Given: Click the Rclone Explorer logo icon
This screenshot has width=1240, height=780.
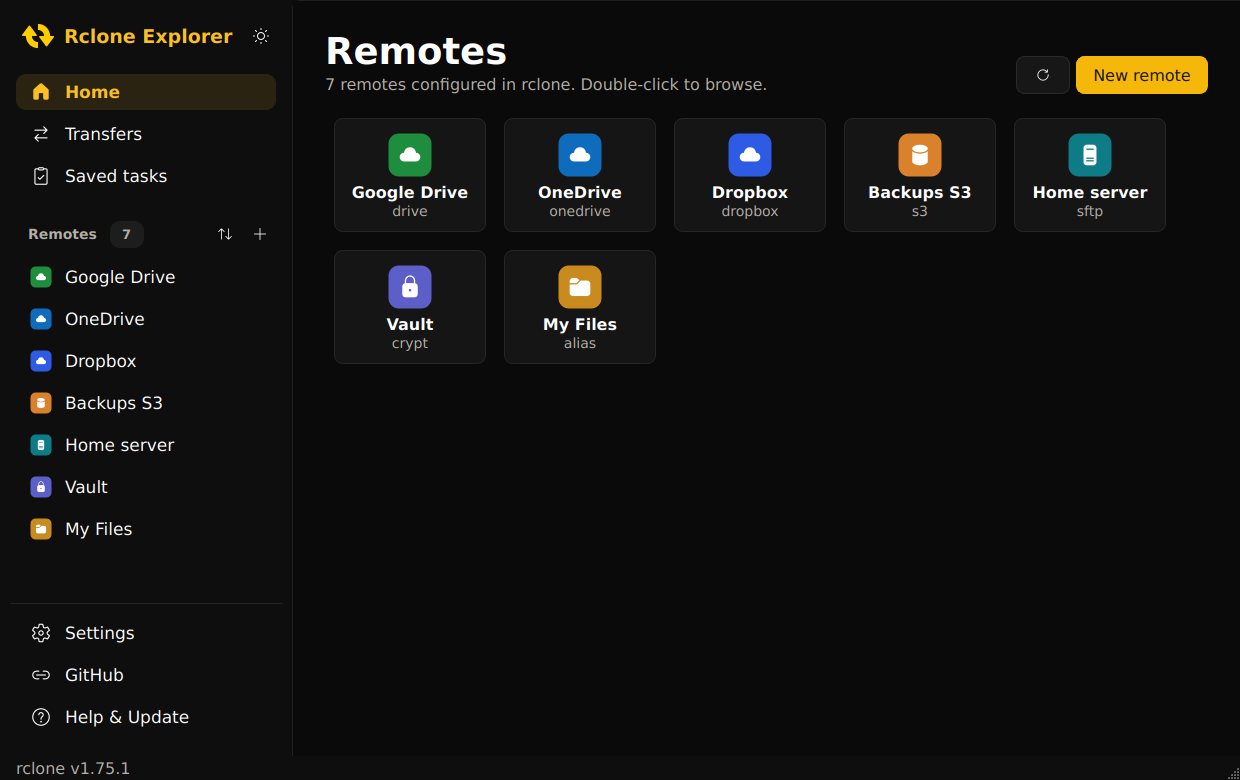Looking at the screenshot, I should click(38, 36).
